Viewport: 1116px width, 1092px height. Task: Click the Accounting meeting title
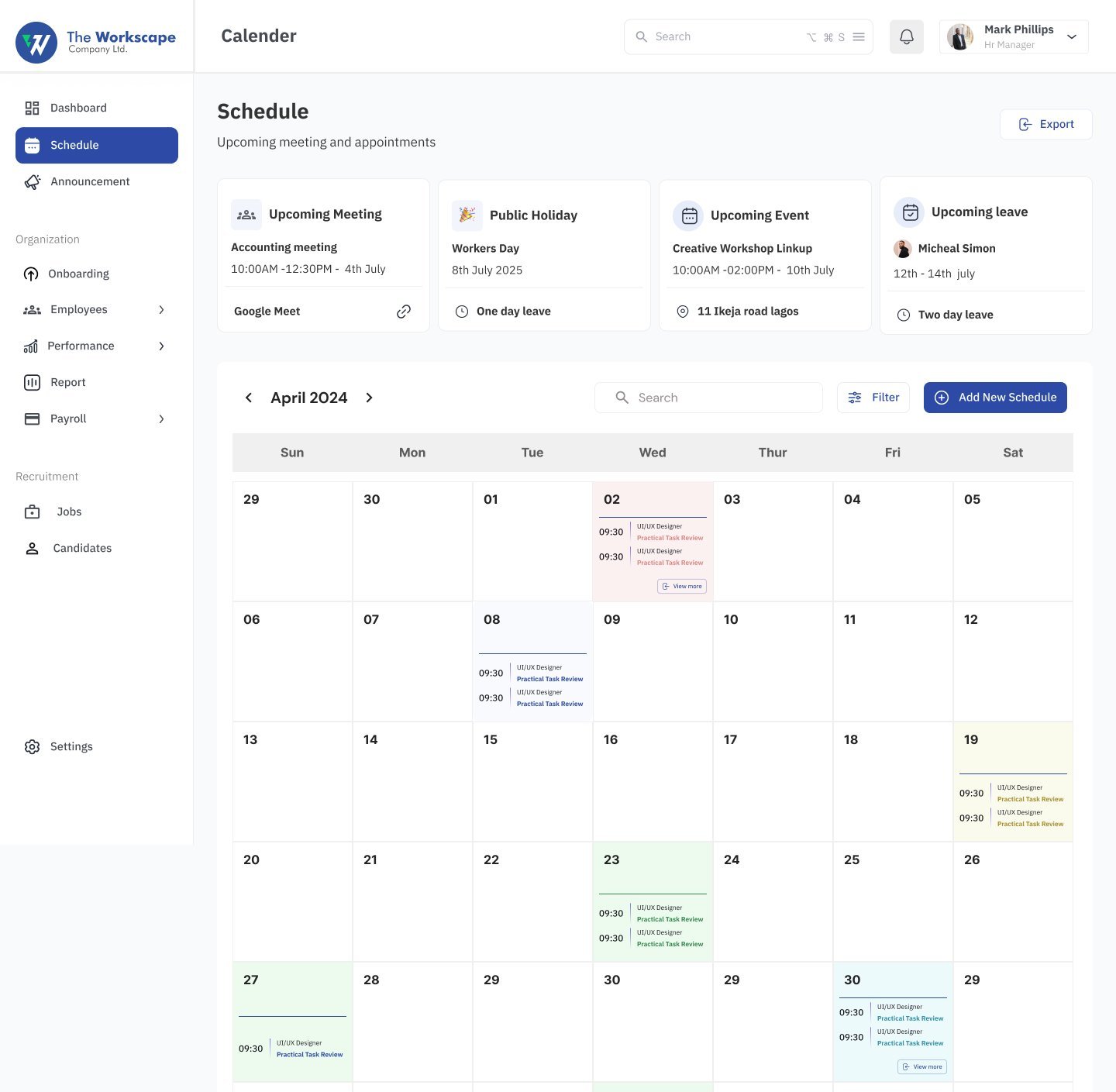pyautogui.click(x=284, y=247)
